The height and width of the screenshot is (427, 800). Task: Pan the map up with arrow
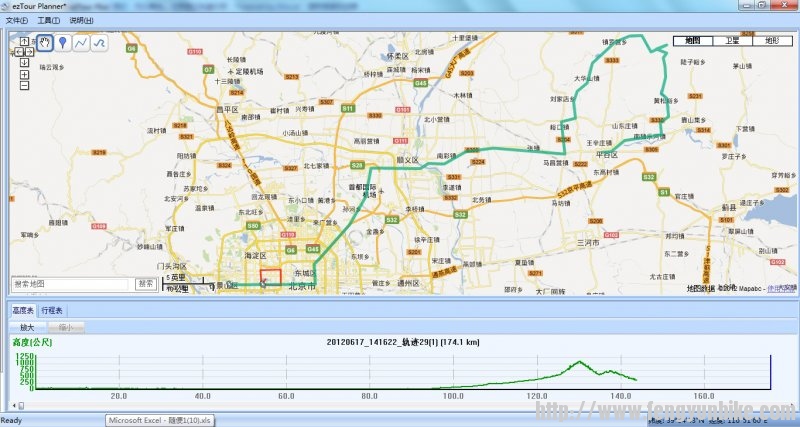24,41
